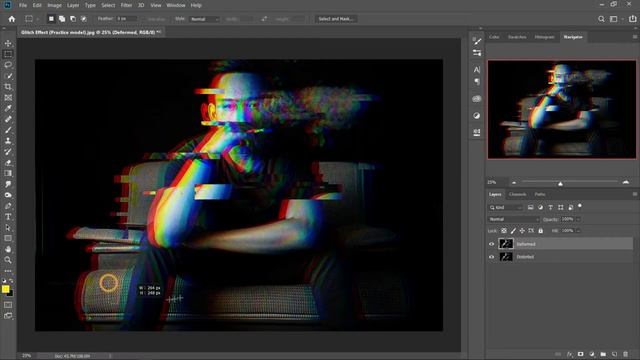Select the Path Selection tool
Image resolution: width=640 pixels, height=360 pixels.
[8, 228]
